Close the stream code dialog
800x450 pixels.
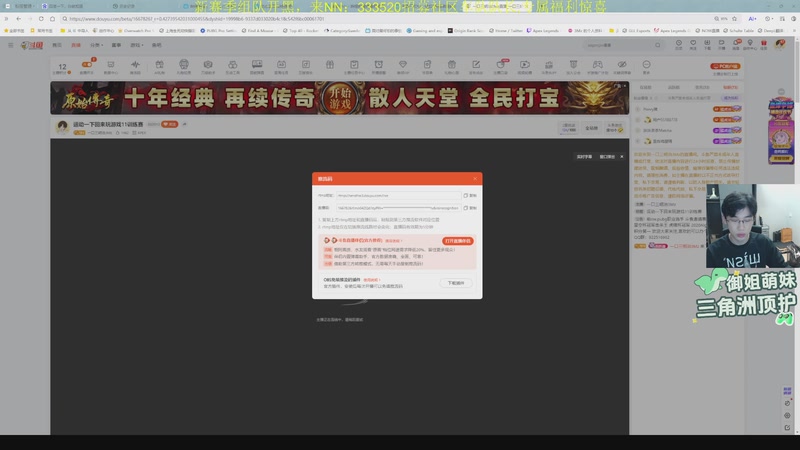tap(475, 179)
